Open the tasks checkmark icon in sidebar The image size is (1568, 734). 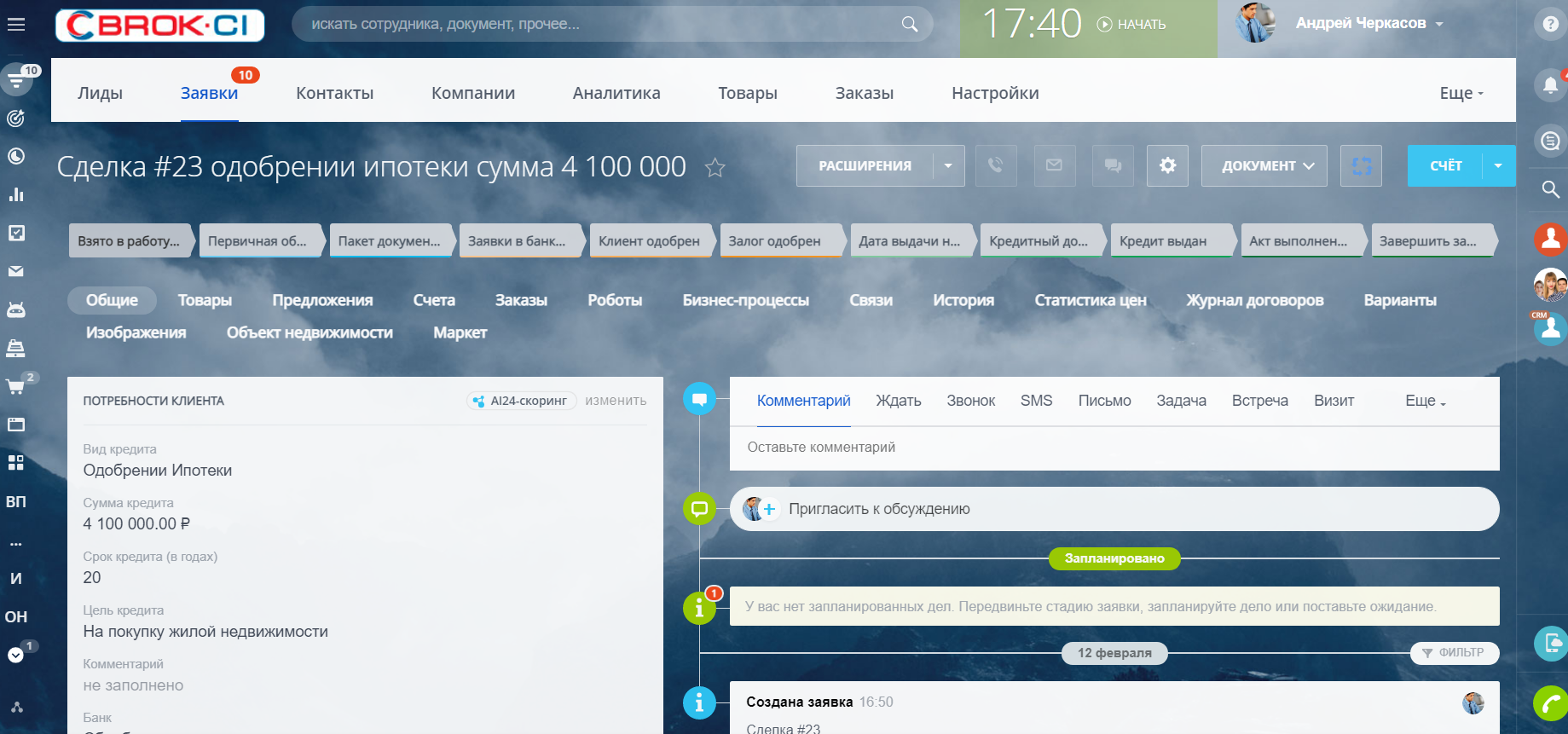coord(16,233)
